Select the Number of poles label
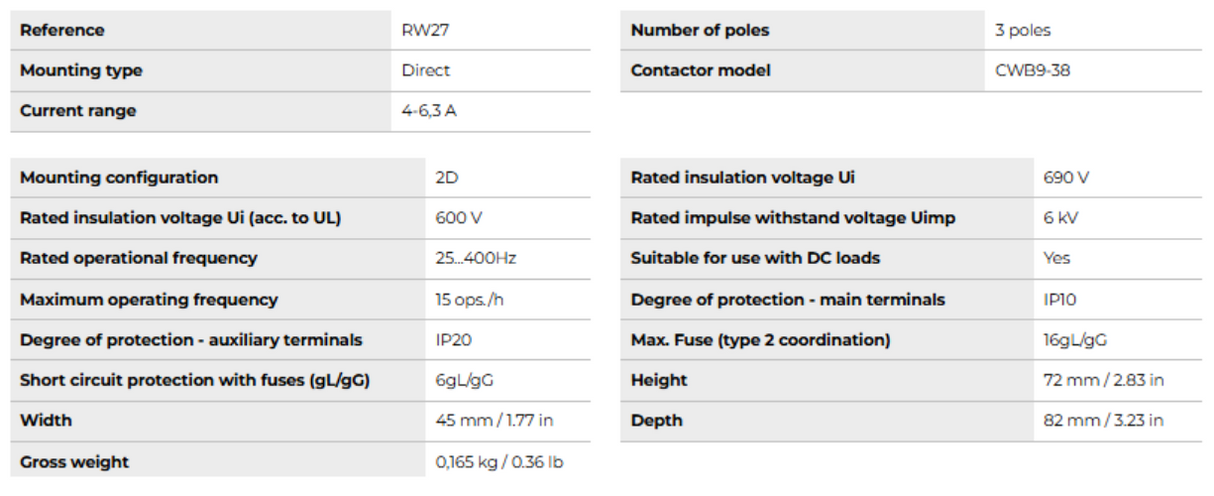1214x496 pixels. [700, 30]
